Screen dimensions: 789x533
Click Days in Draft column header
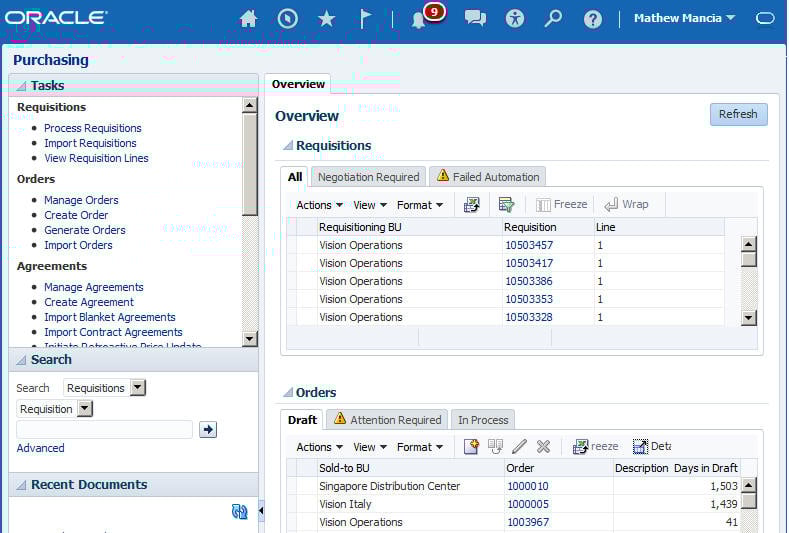click(x=706, y=468)
